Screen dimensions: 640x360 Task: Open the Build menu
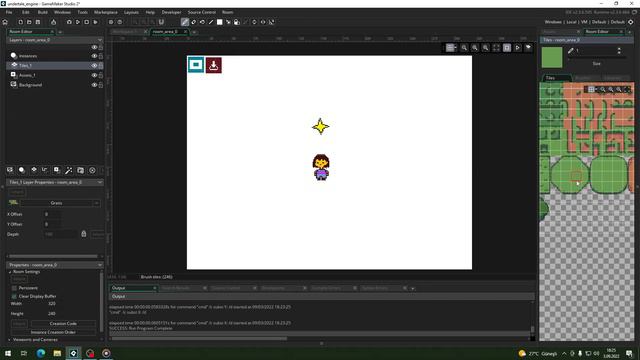[42, 12]
